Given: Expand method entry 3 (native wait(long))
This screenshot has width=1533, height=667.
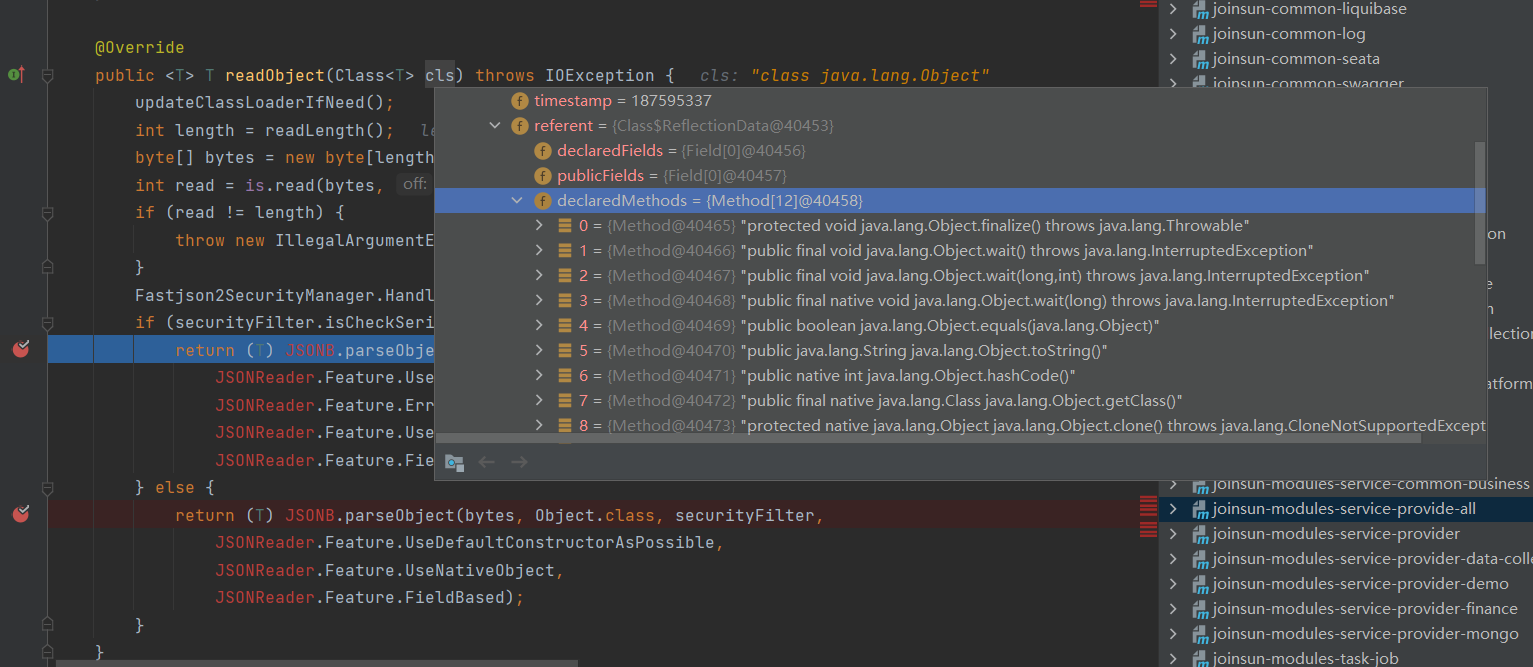Looking at the screenshot, I should 540,301.
